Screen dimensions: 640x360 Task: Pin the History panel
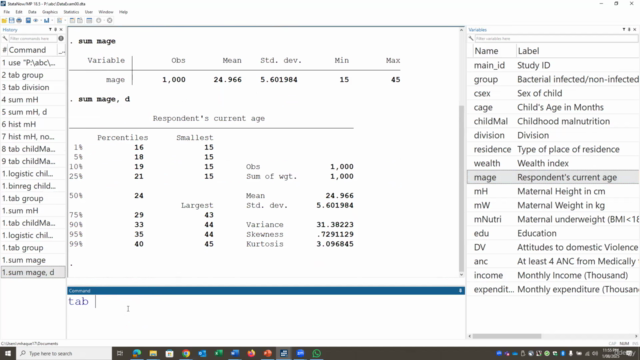click(56, 29)
